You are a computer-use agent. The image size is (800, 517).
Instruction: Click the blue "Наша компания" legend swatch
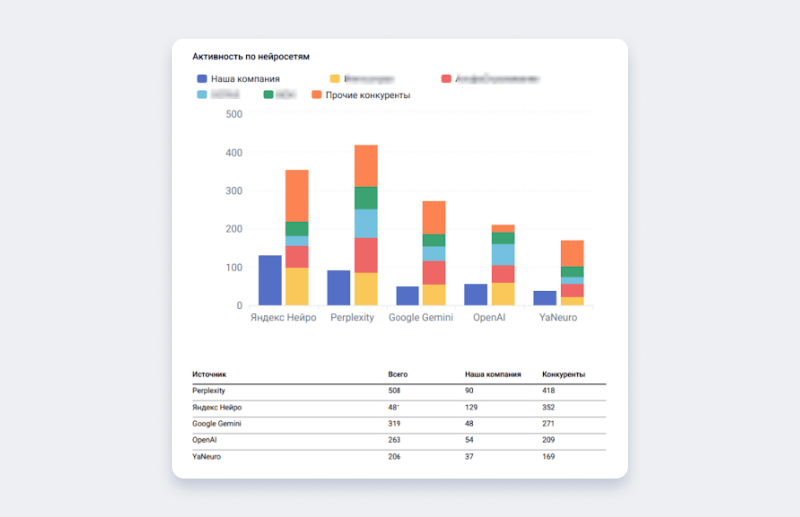tap(202, 78)
